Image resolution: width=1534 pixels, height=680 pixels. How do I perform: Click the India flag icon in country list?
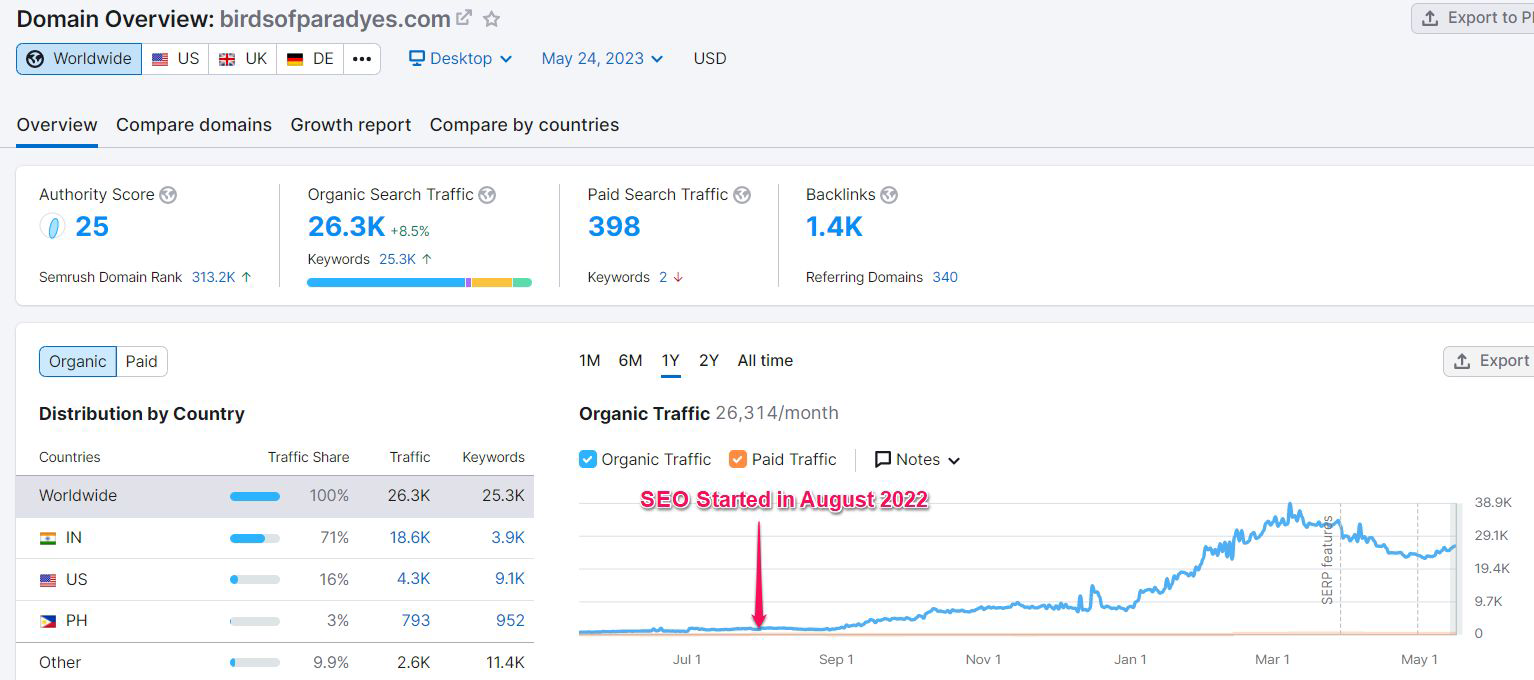point(48,538)
